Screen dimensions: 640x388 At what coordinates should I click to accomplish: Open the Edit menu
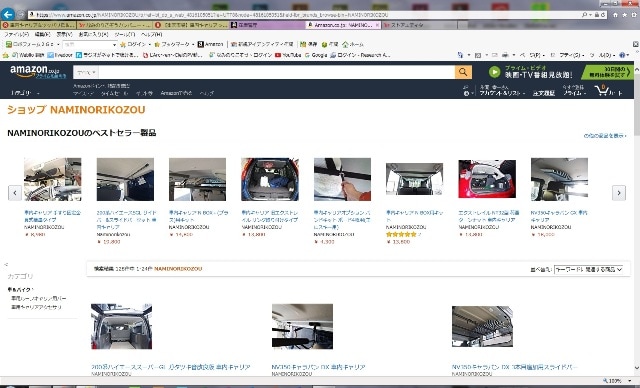(x=42, y=34)
